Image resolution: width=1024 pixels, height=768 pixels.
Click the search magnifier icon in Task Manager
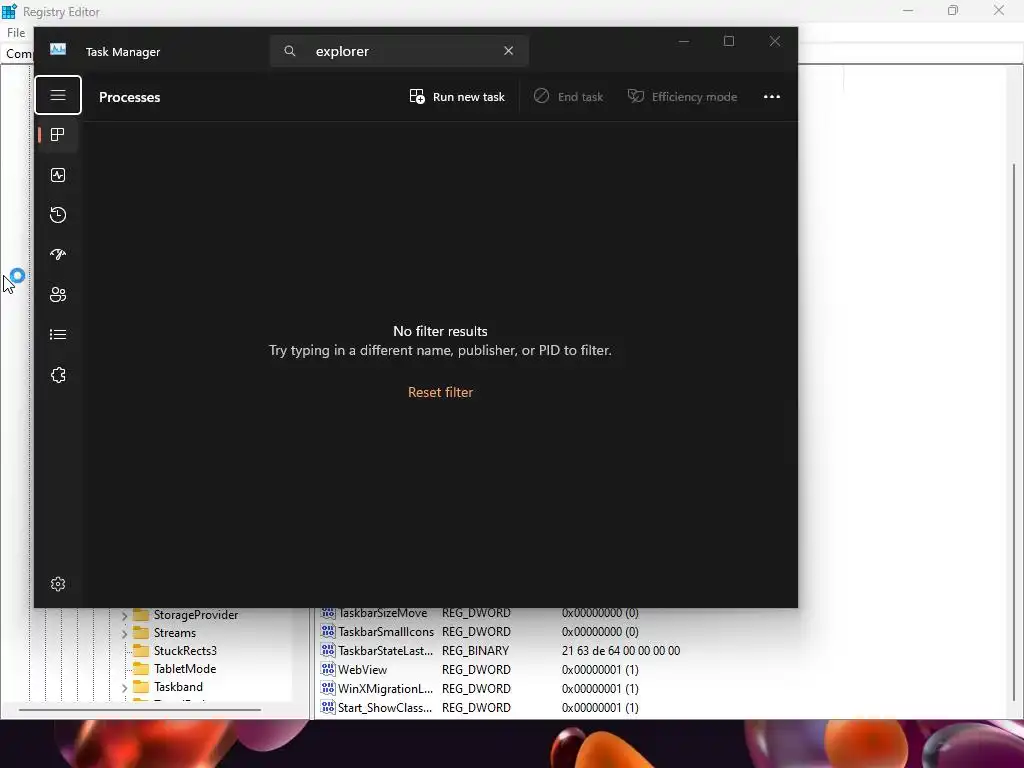pos(290,51)
